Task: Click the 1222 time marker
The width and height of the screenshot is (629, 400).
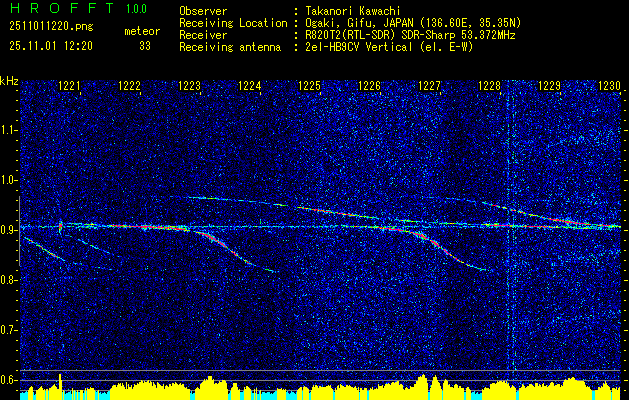Action: 130,85
